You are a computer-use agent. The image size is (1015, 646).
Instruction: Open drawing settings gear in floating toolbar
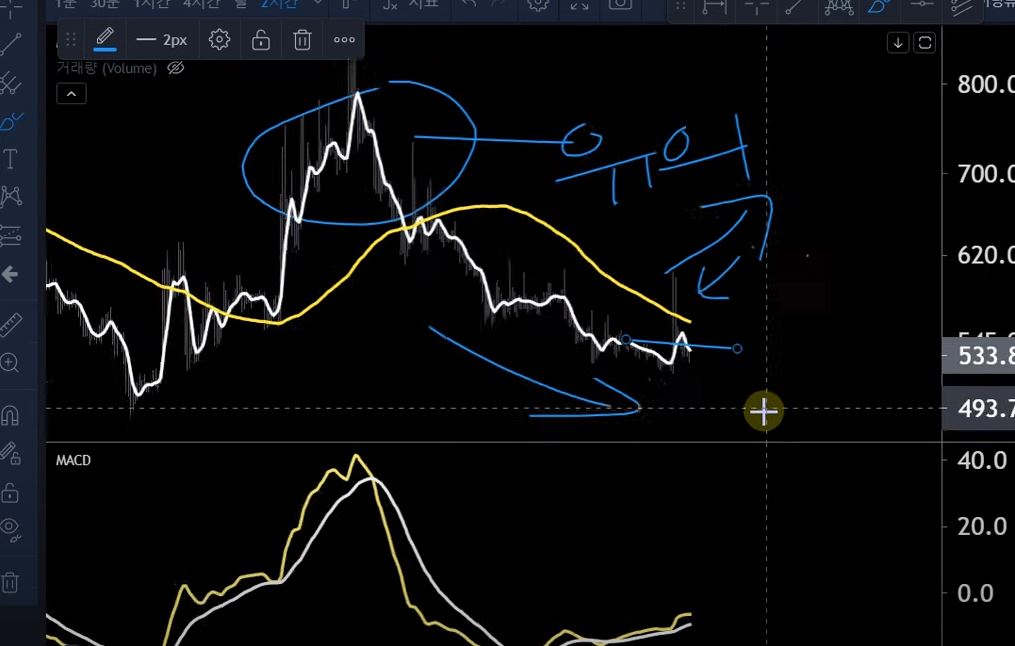point(219,40)
